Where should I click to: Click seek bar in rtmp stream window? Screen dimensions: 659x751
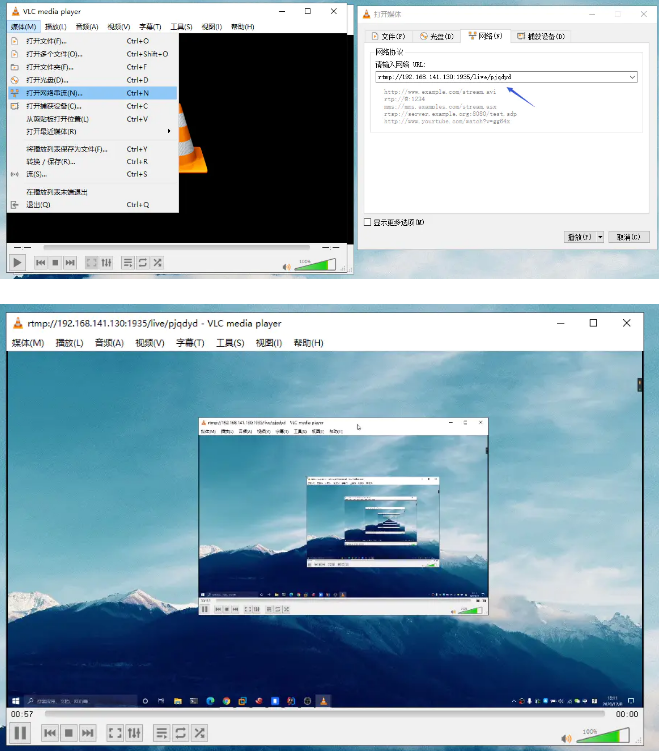[324, 714]
